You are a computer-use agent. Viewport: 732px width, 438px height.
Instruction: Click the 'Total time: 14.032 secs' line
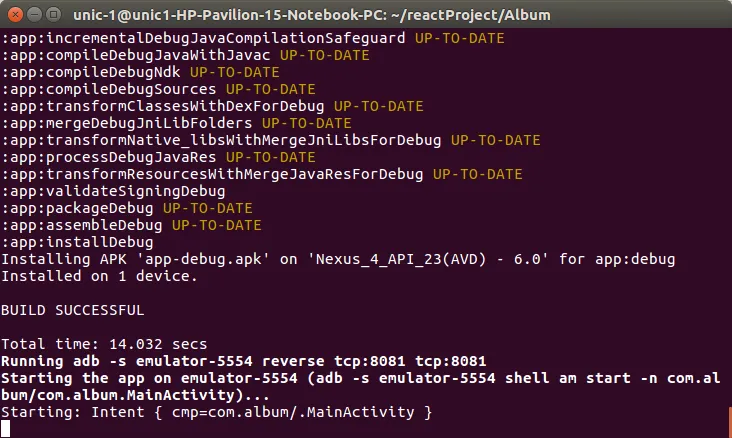[104, 344]
